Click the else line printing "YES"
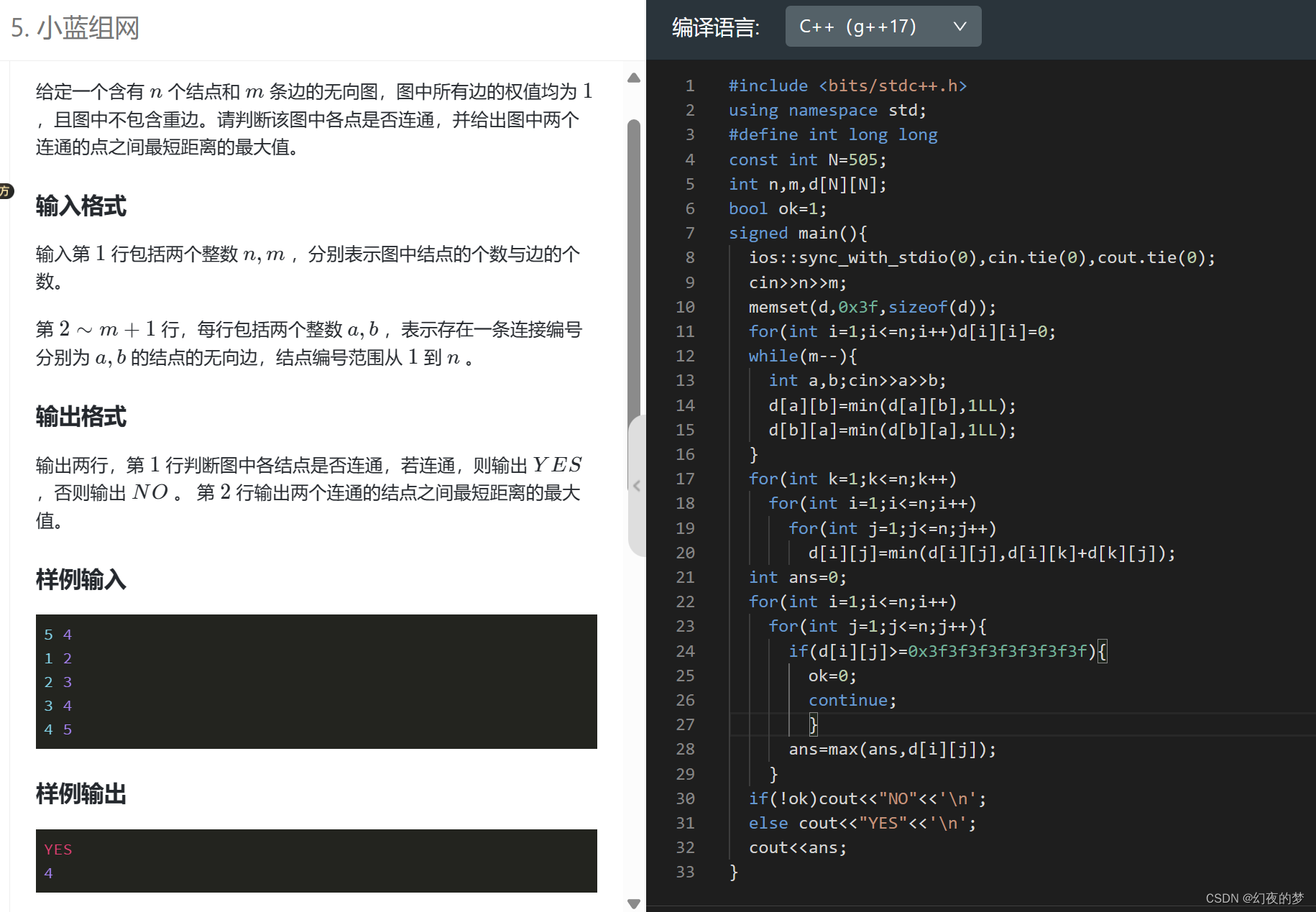This screenshot has height=912, width=1316. click(862, 823)
